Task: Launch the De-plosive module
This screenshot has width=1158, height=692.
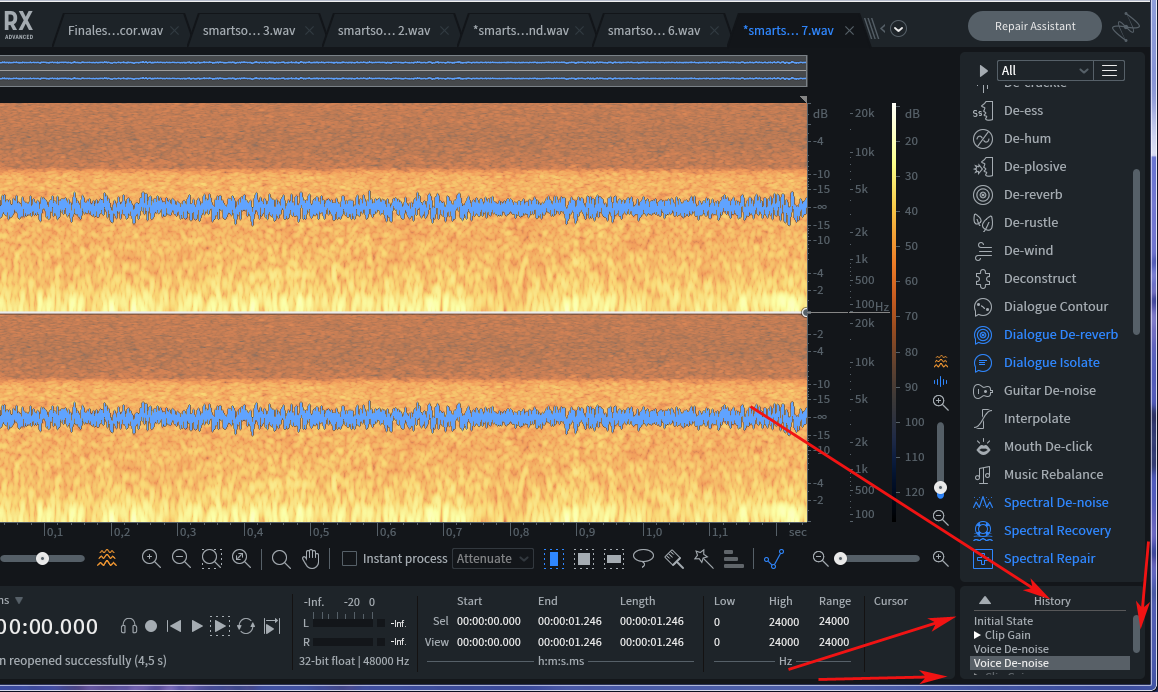Action: 1035,167
